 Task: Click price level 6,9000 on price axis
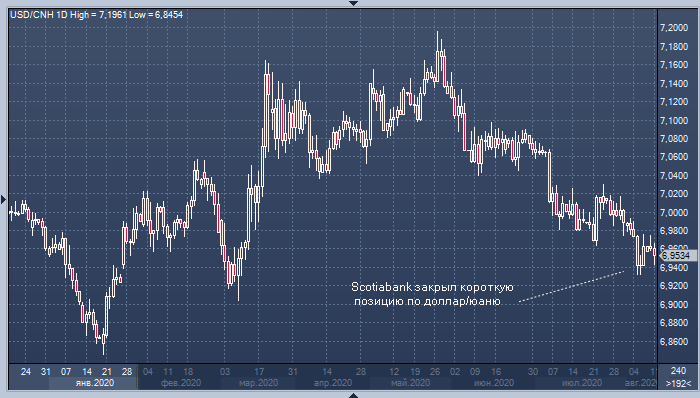click(x=674, y=304)
